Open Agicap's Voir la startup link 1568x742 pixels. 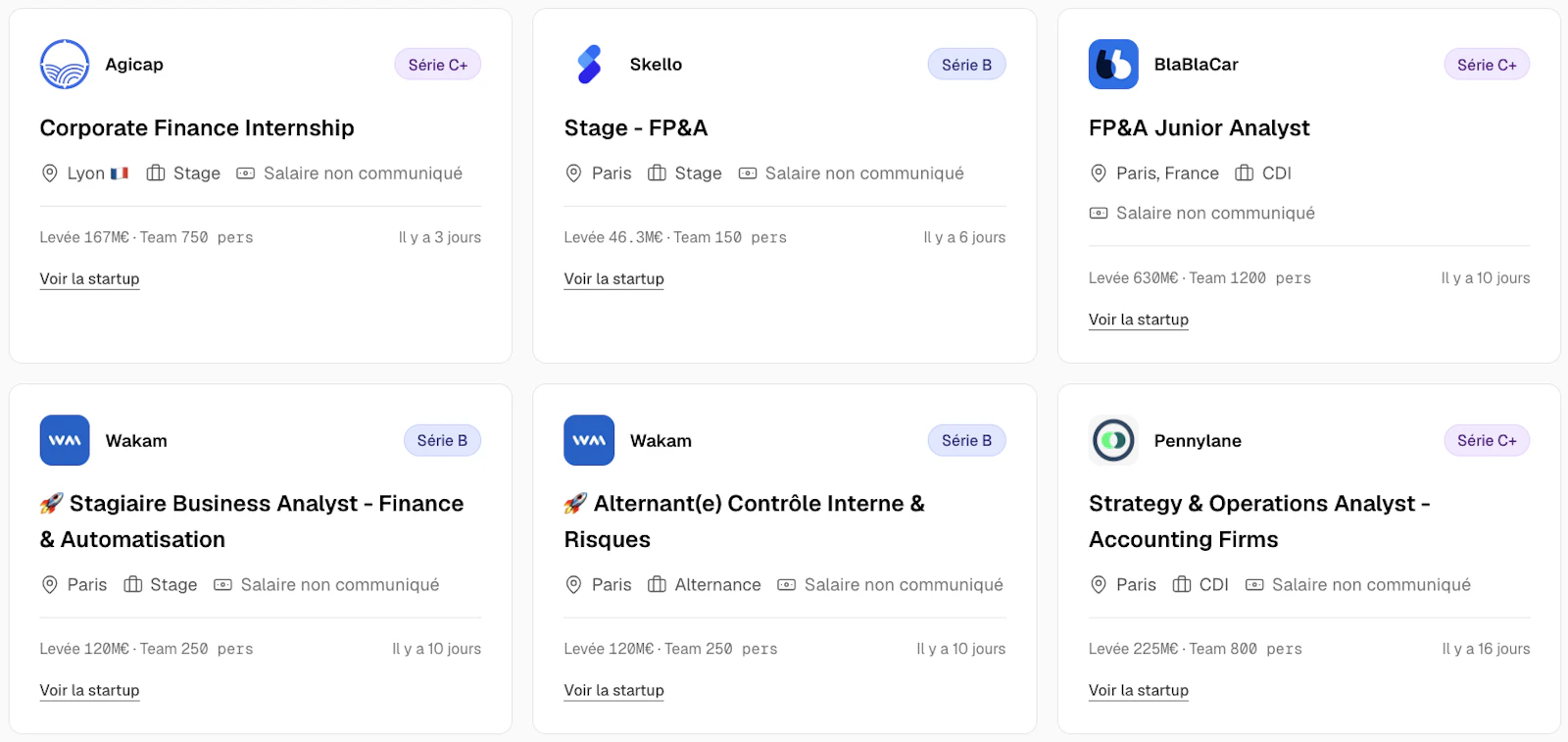point(90,279)
